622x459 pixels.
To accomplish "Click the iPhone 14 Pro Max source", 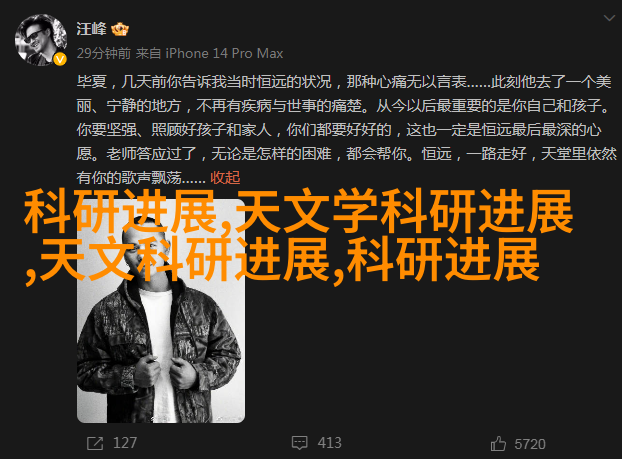I will 224,53.
